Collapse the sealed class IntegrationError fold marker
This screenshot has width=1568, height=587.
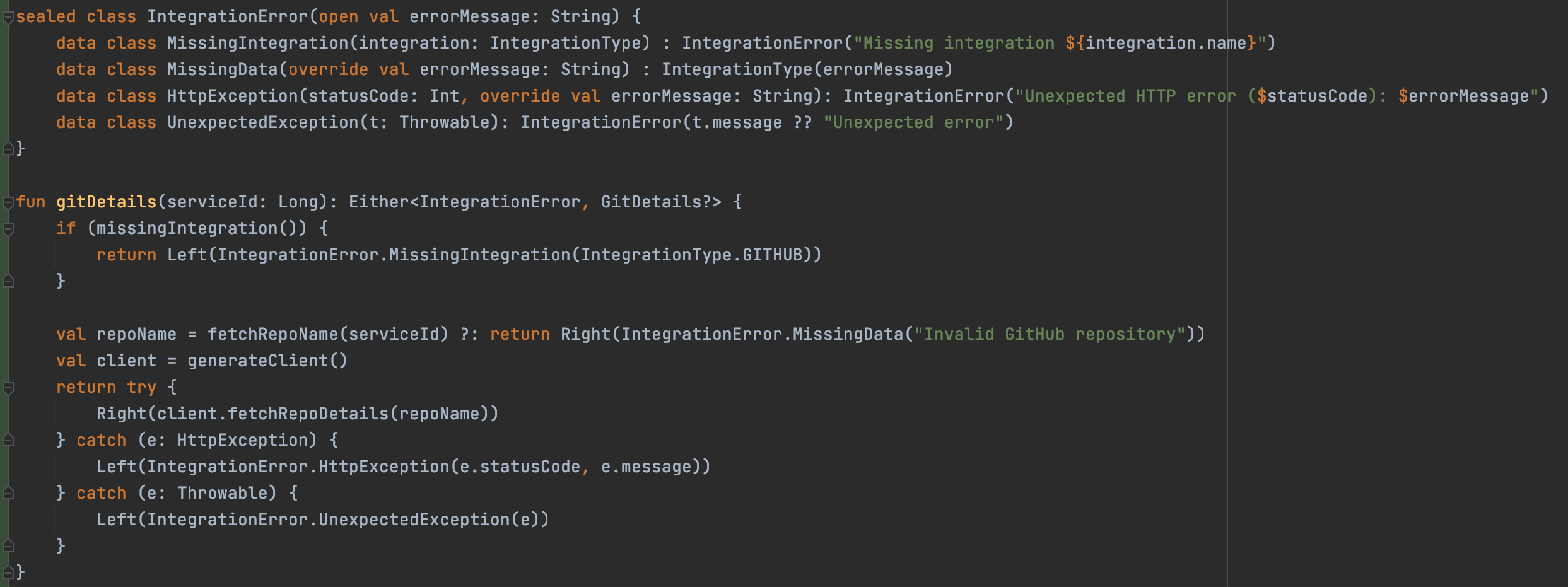coord(8,18)
